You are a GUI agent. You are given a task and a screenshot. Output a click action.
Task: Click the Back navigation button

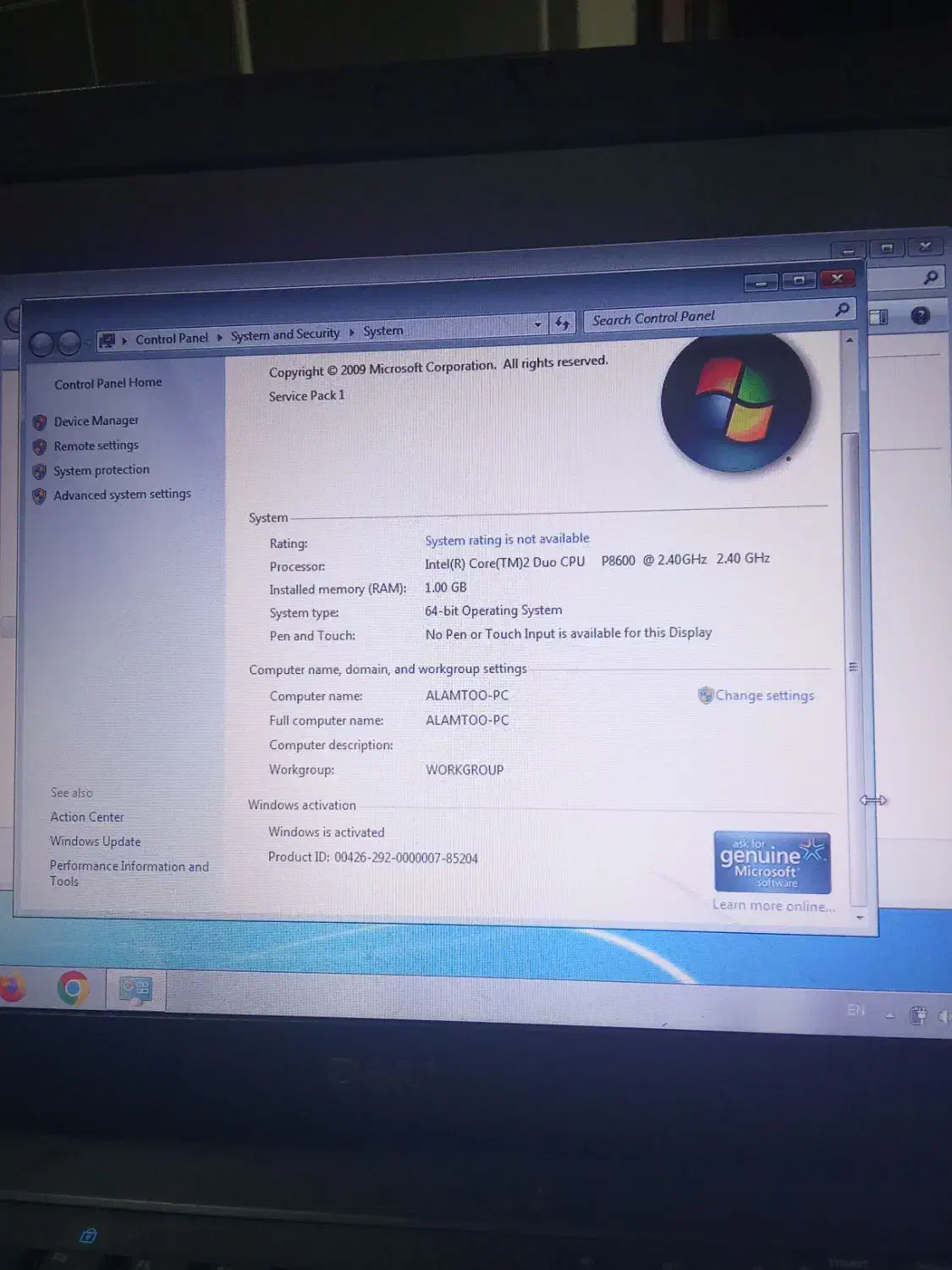41,344
